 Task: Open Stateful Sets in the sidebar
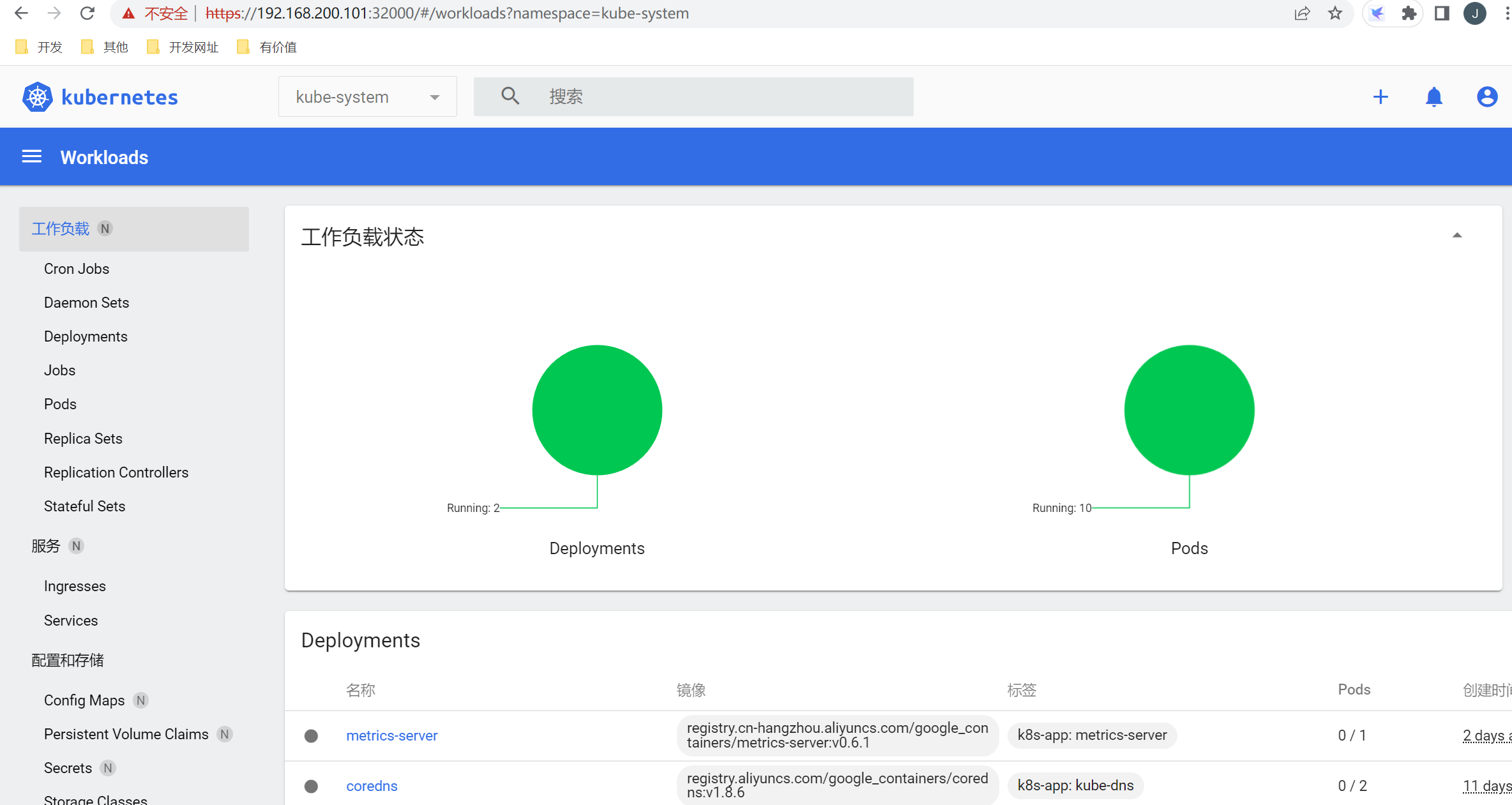pos(84,506)
